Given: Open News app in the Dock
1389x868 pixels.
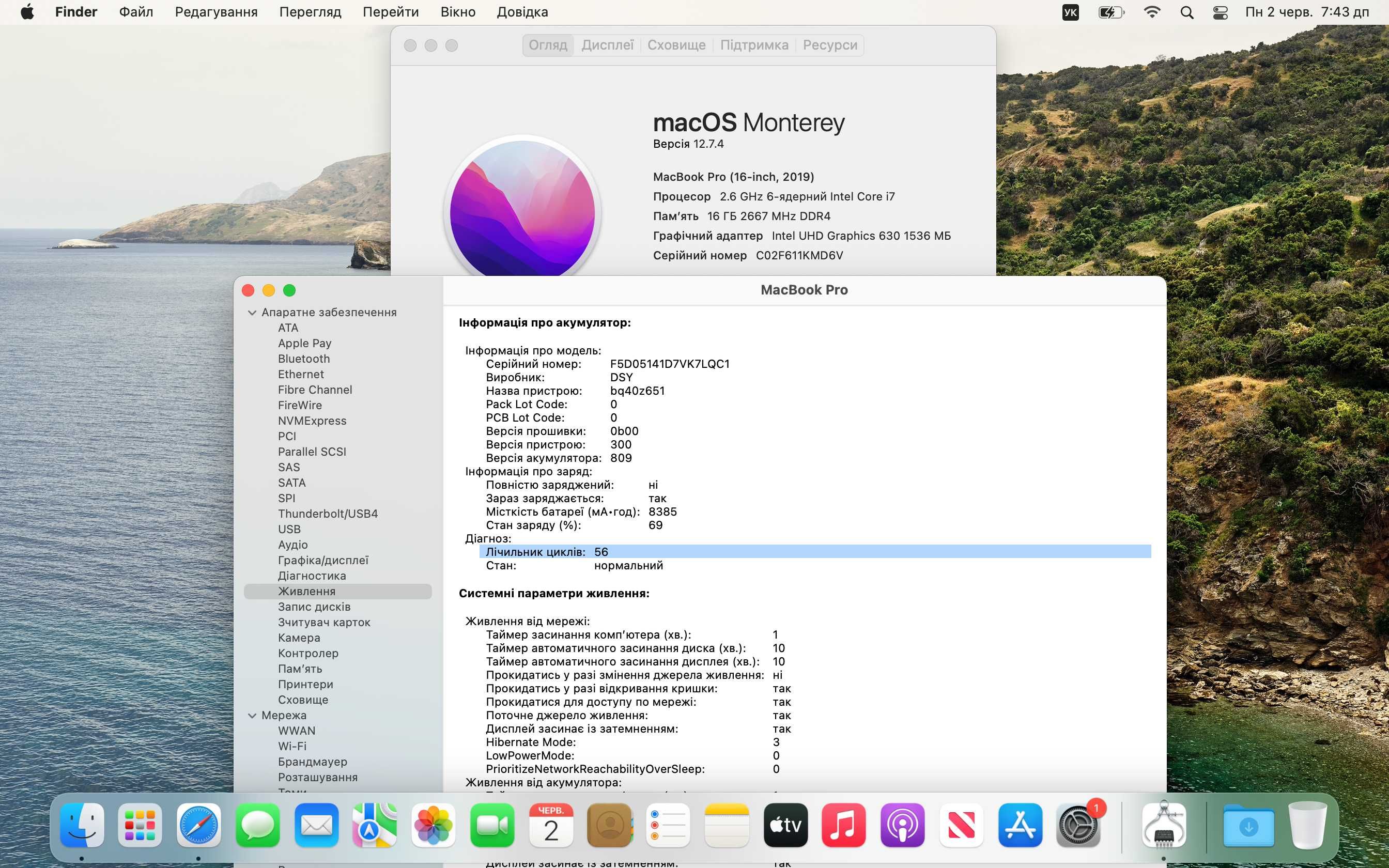Looking at the screenshot, I should 961,826.
